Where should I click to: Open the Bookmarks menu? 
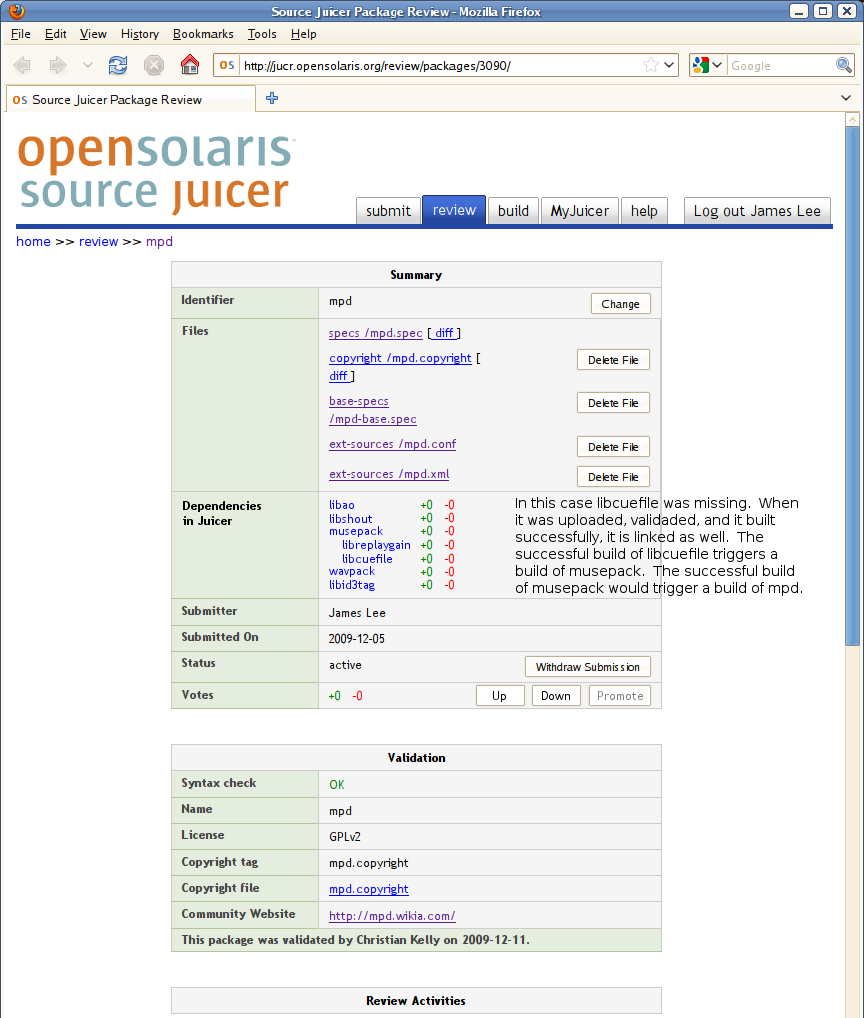(x=203, y=34)
